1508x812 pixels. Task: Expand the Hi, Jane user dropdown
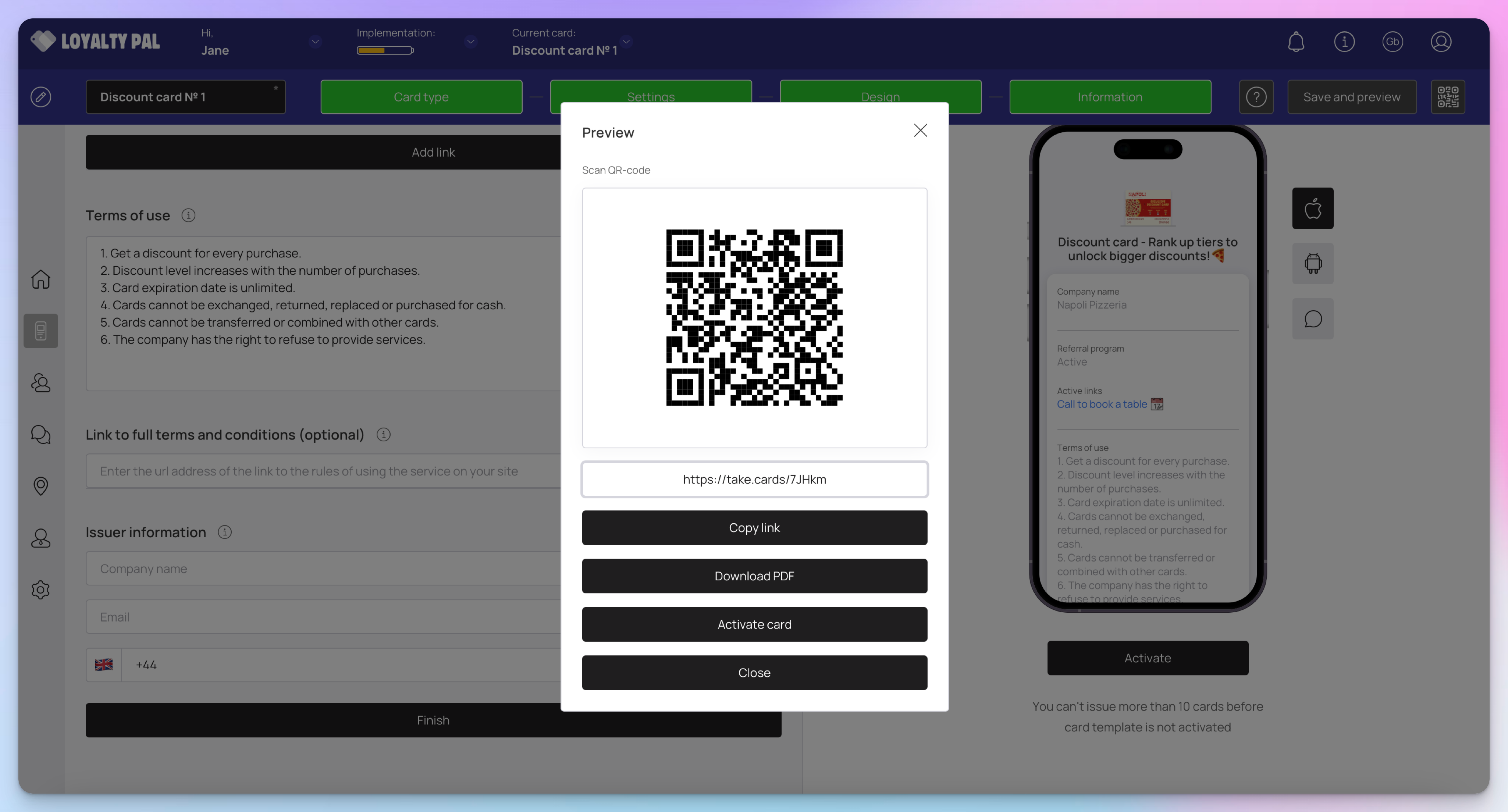[315, 42]
